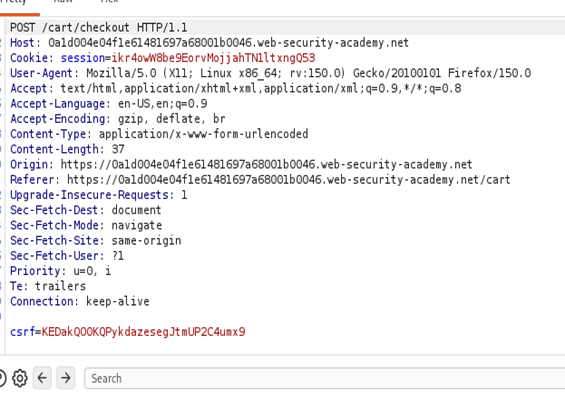Go to next search match arrow
The height and width of the screenshot is (400, 565).
coord(66,378)
